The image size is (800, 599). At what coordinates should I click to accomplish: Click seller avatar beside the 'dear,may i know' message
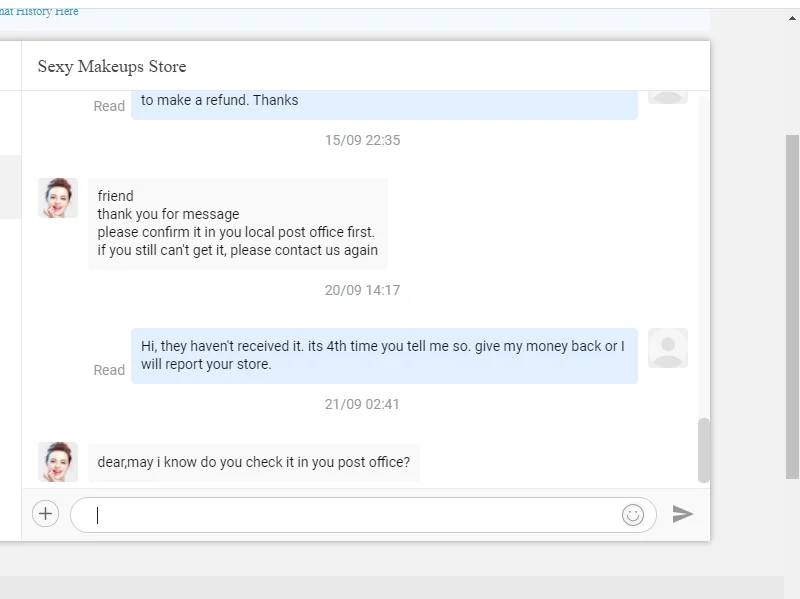(58, 462)
